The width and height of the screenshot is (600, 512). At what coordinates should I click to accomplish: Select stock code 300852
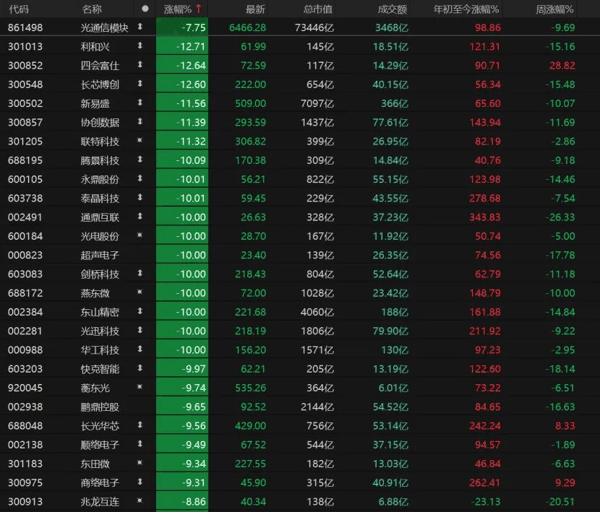(x=25, y=65)
